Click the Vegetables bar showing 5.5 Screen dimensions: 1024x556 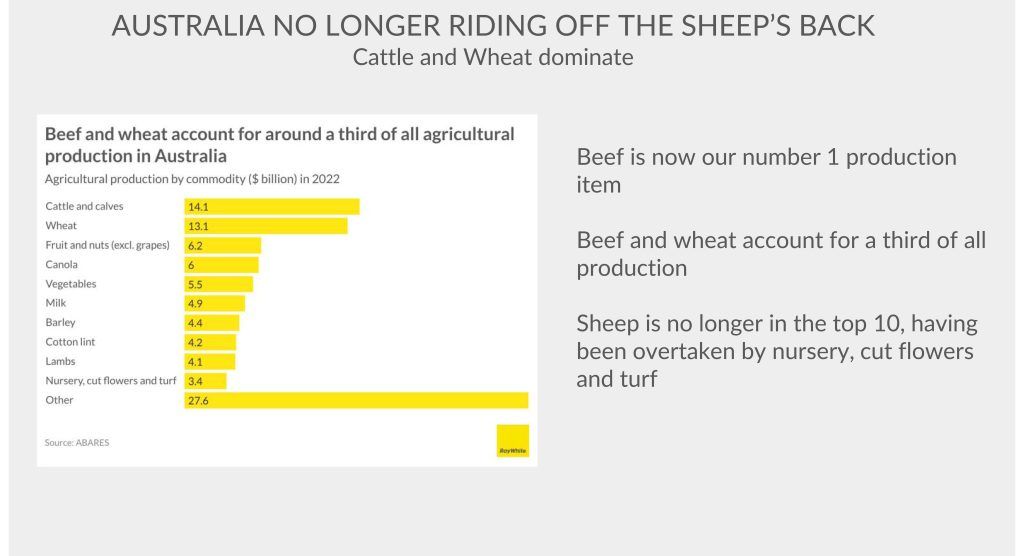219,284
